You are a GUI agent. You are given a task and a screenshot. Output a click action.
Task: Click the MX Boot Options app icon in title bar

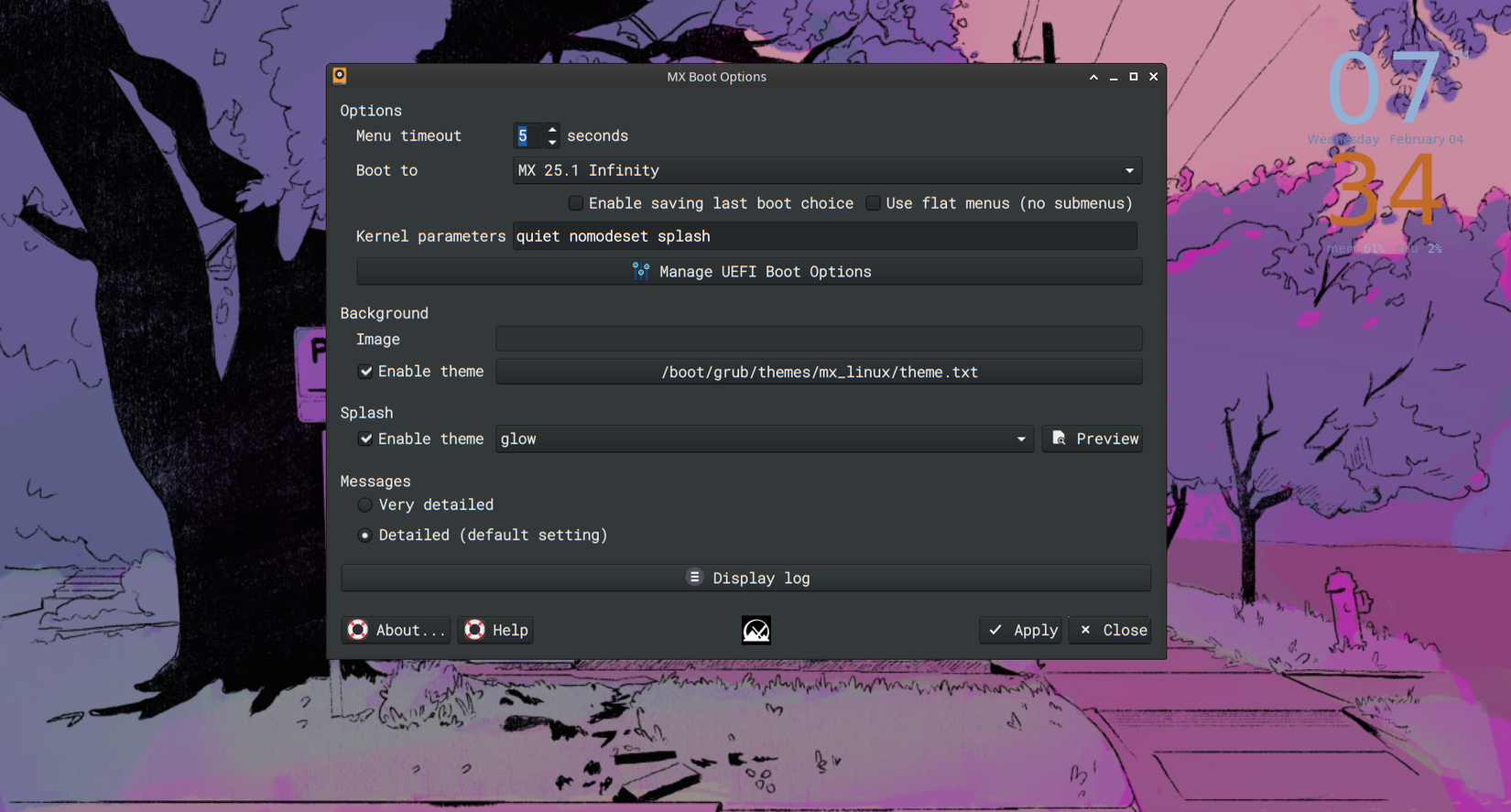coord(340,76)
